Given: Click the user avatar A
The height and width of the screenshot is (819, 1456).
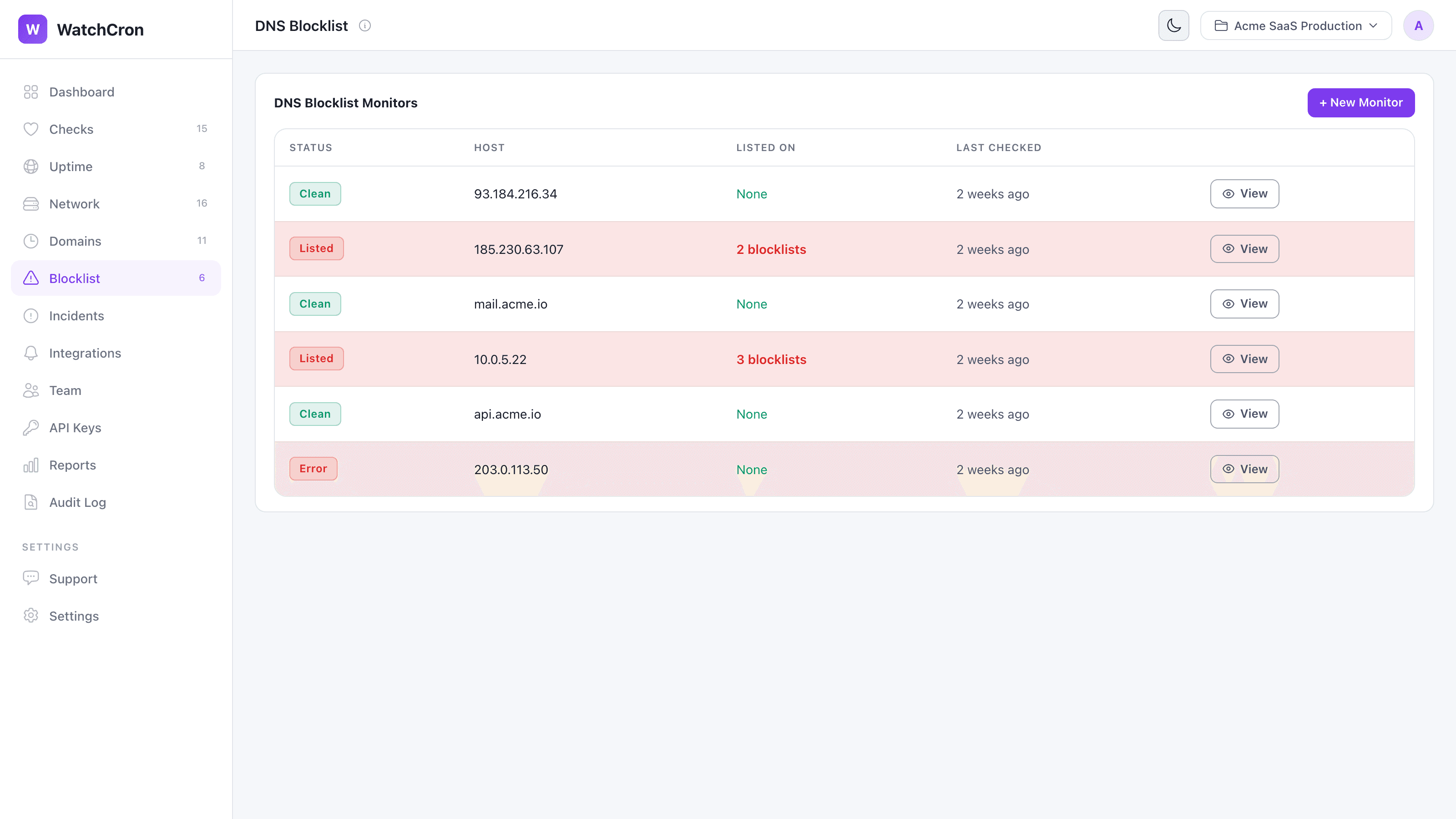Looking at the screenshot, I should (1418, 25).
